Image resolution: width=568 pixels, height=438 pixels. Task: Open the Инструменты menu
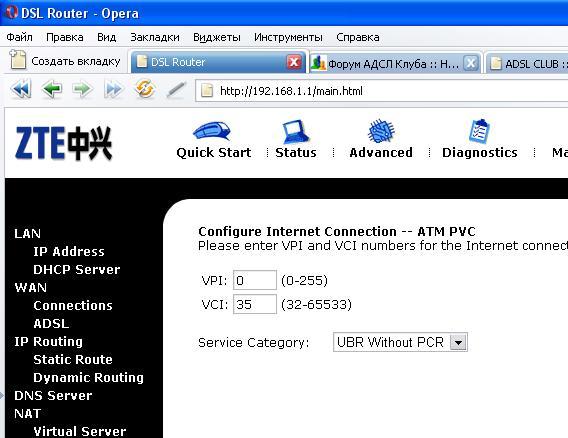point(288,37)
